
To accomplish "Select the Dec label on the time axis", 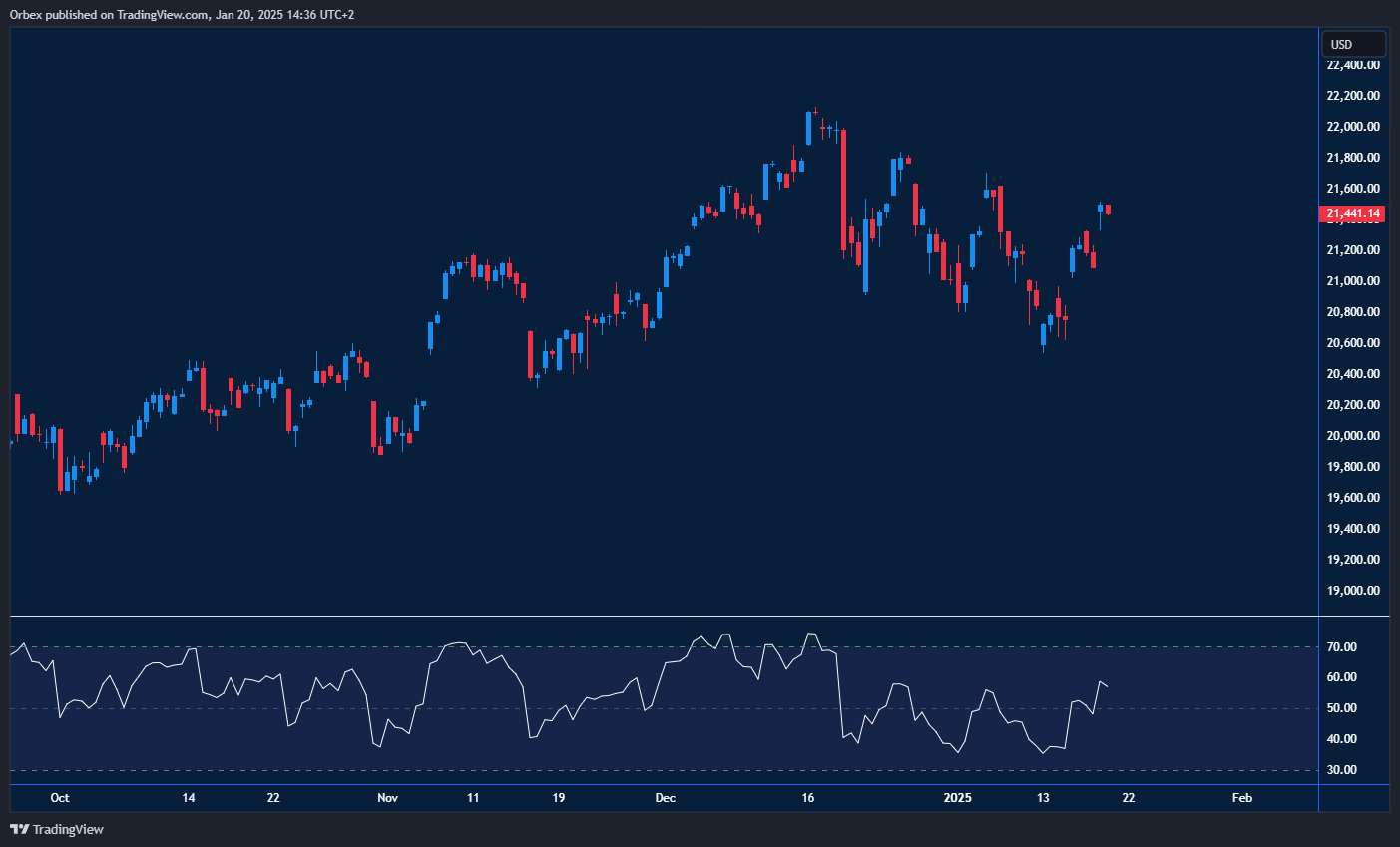I will pos(665,798).
